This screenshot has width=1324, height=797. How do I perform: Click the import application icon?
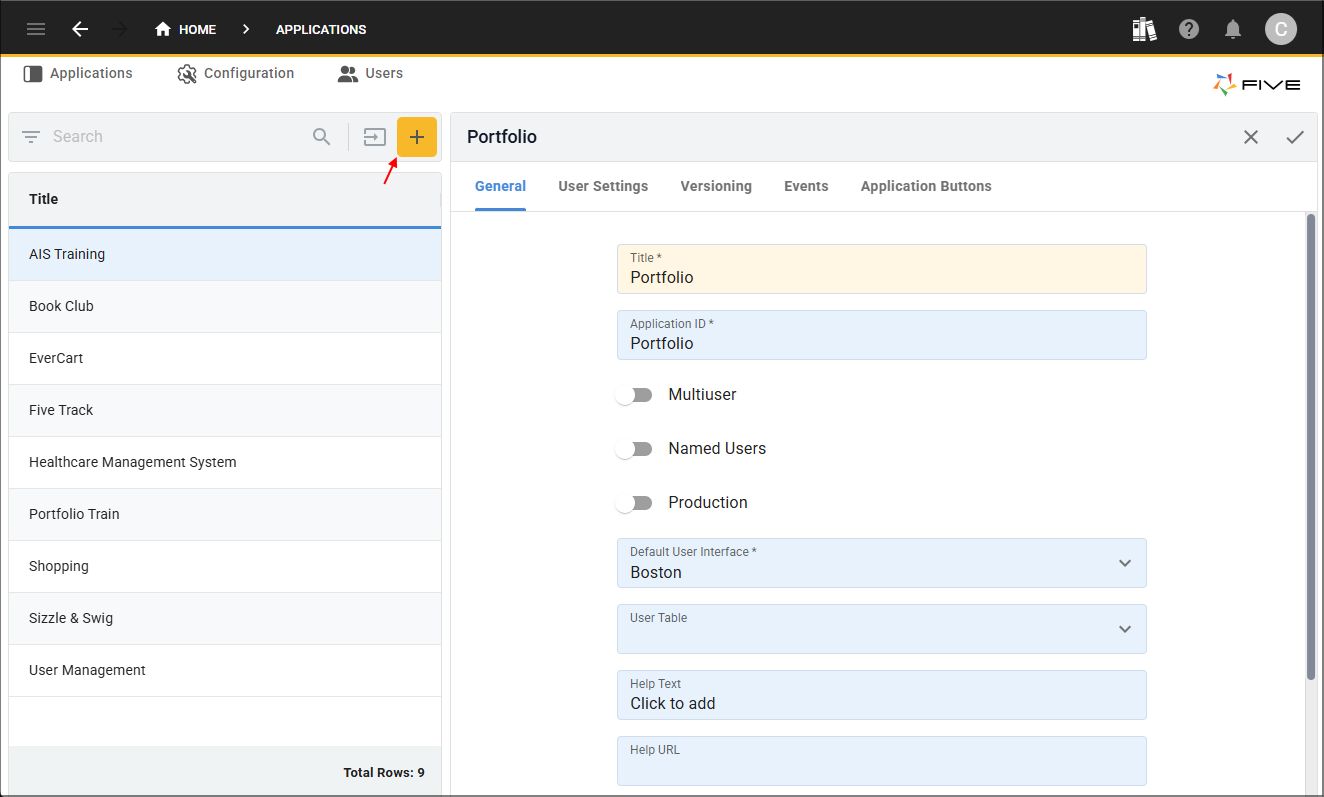tap(375, 137)
